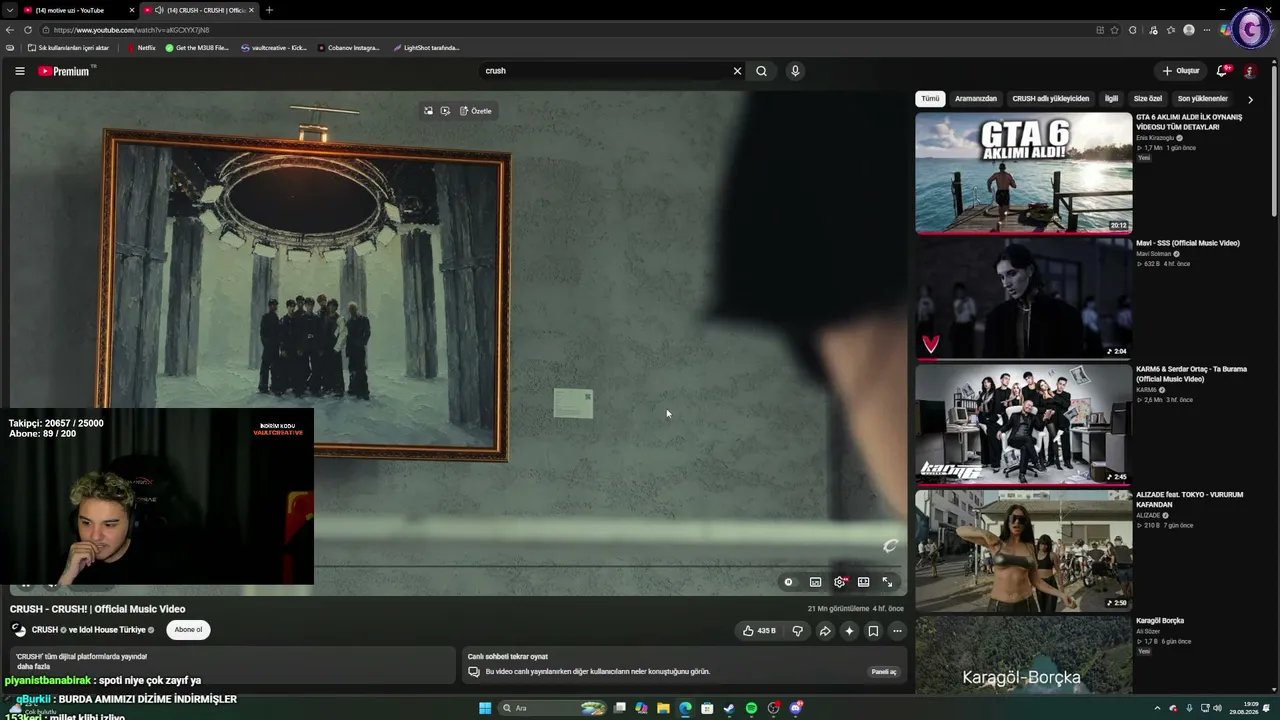This screenshot has width=1280, height=720.
Task: Click the browser address bar URL
Action: click(x=132, y=30)
